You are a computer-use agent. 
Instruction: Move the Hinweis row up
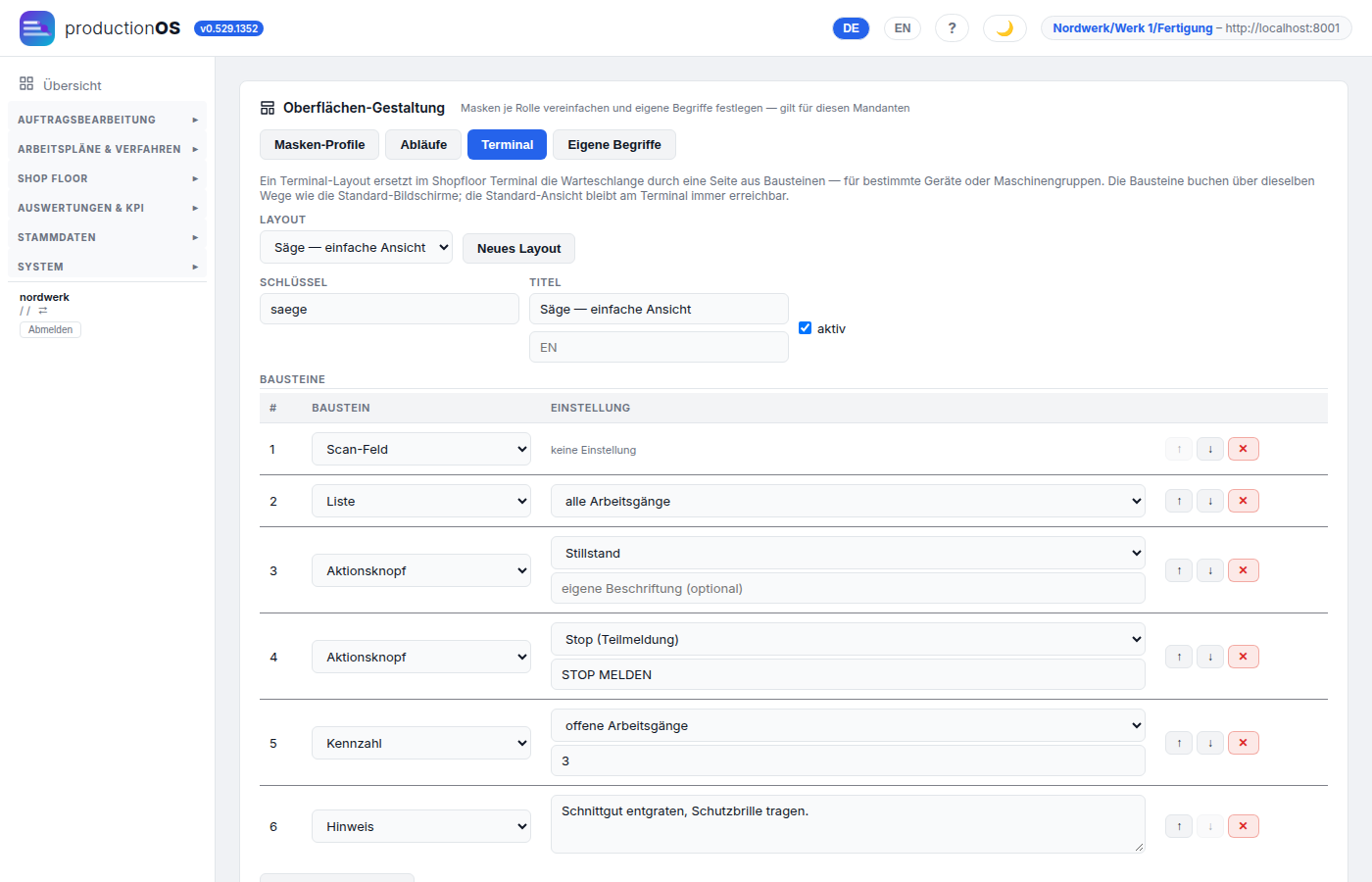coord(1179,826)
